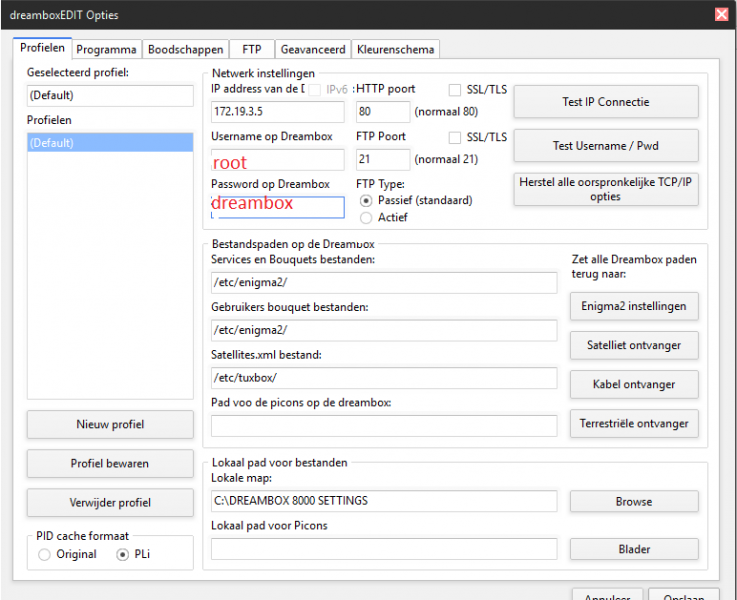Open the Boodschappen tab
Image resolution: width=737 pixels, height=600 pixels.
point(184,49)
